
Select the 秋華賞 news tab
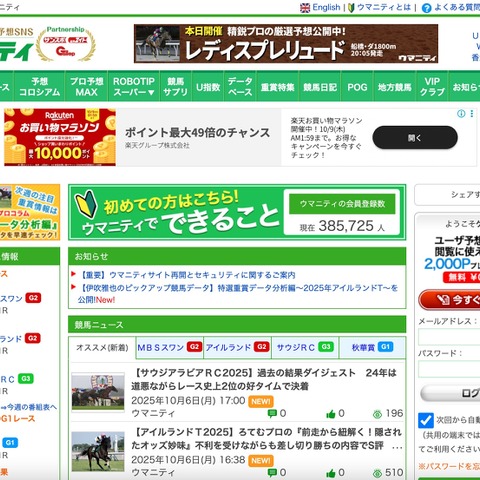[372, 347]
